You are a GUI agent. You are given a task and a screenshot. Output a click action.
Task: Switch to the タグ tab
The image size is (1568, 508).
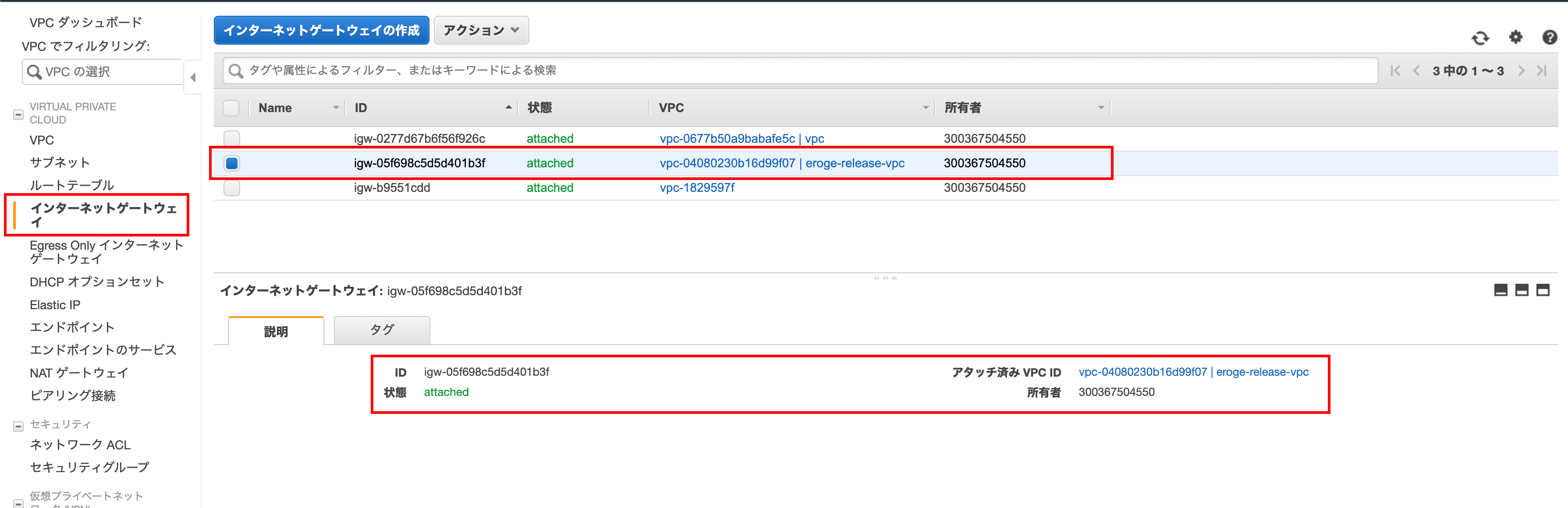[x=382, y=330]
